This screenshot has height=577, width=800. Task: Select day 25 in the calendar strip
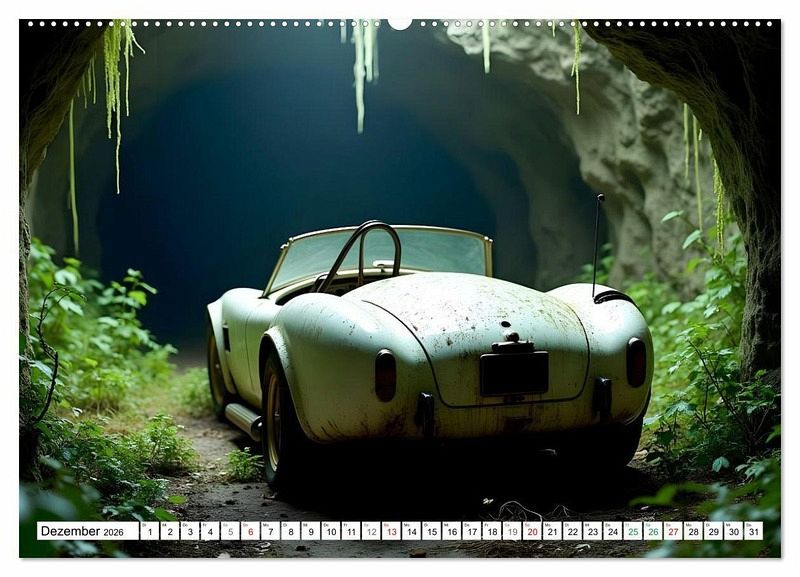tap(632, 531)
